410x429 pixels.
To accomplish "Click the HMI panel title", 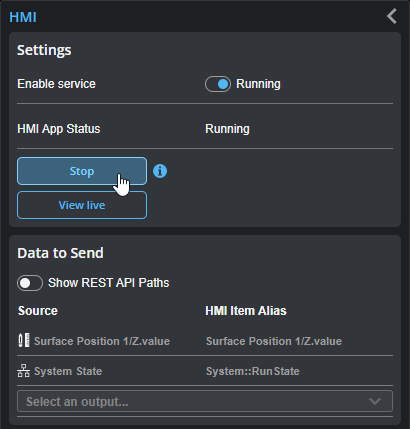I will click(x=23, y=17).
